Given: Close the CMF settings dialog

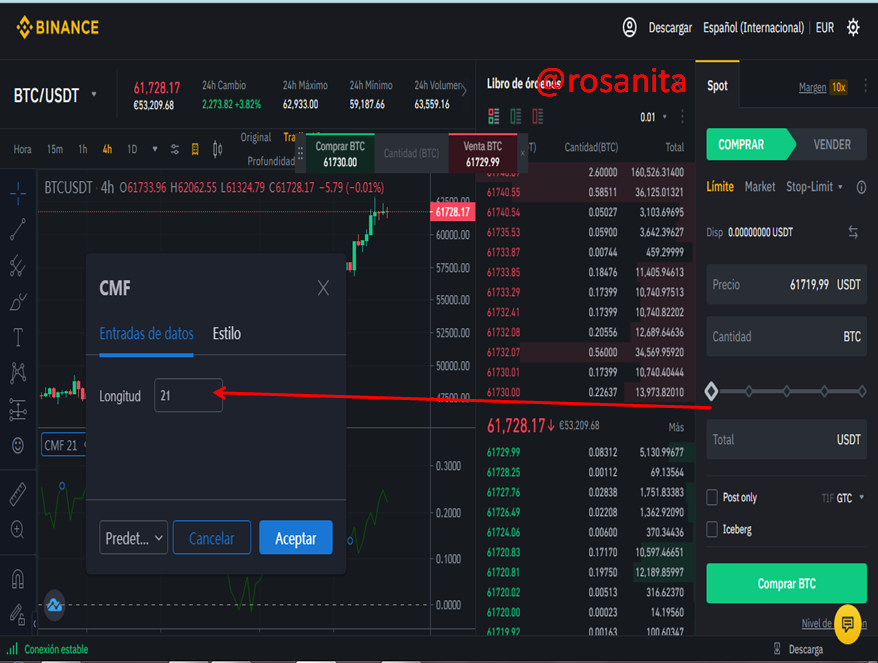Looking at the screenshot, I should coord(323,288).
